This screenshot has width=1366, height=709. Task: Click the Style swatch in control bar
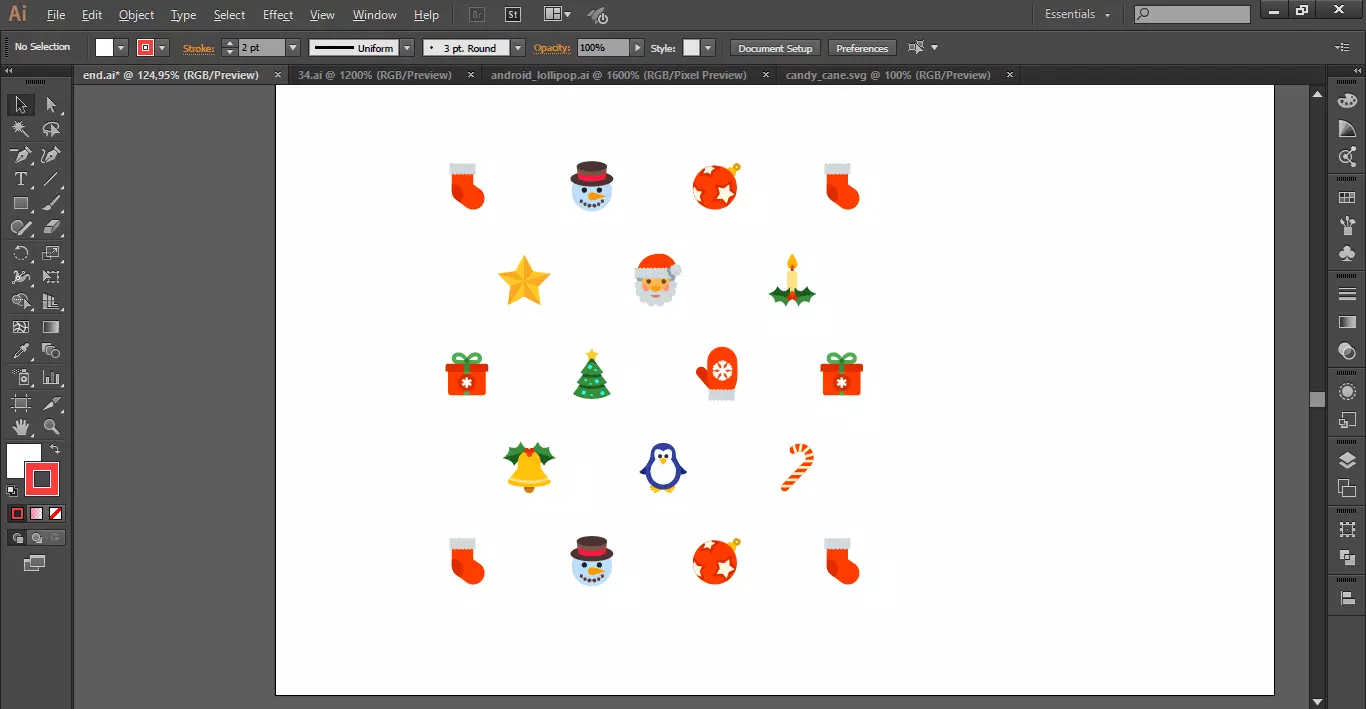691,48
